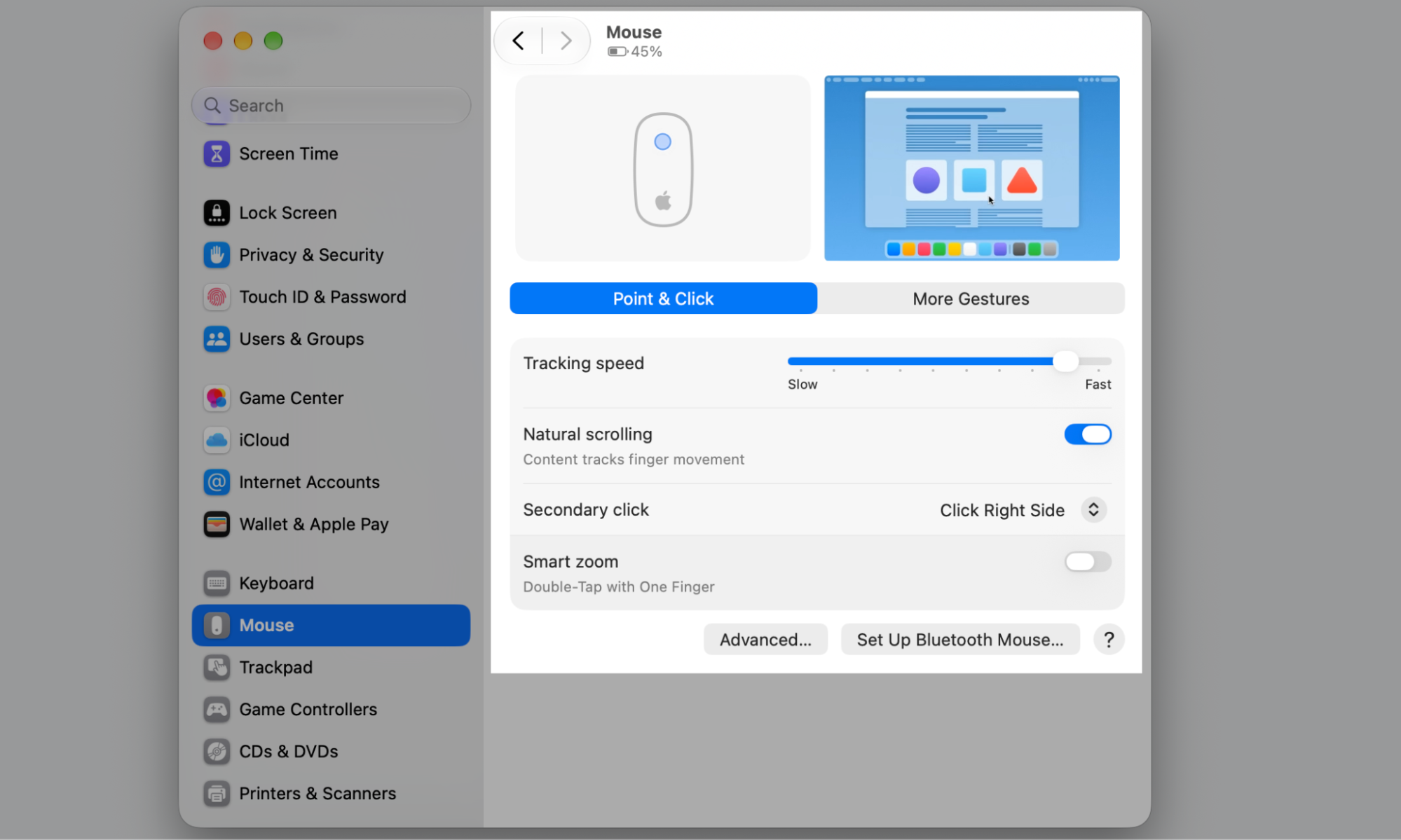
Task: Click the Advanced... button
Action: (765, 640)
